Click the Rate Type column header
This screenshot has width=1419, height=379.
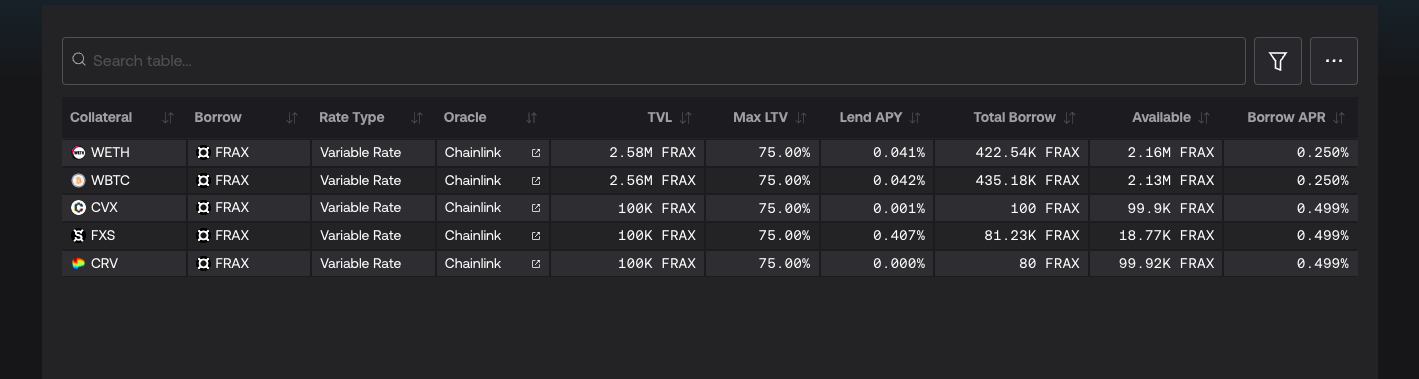352,118
